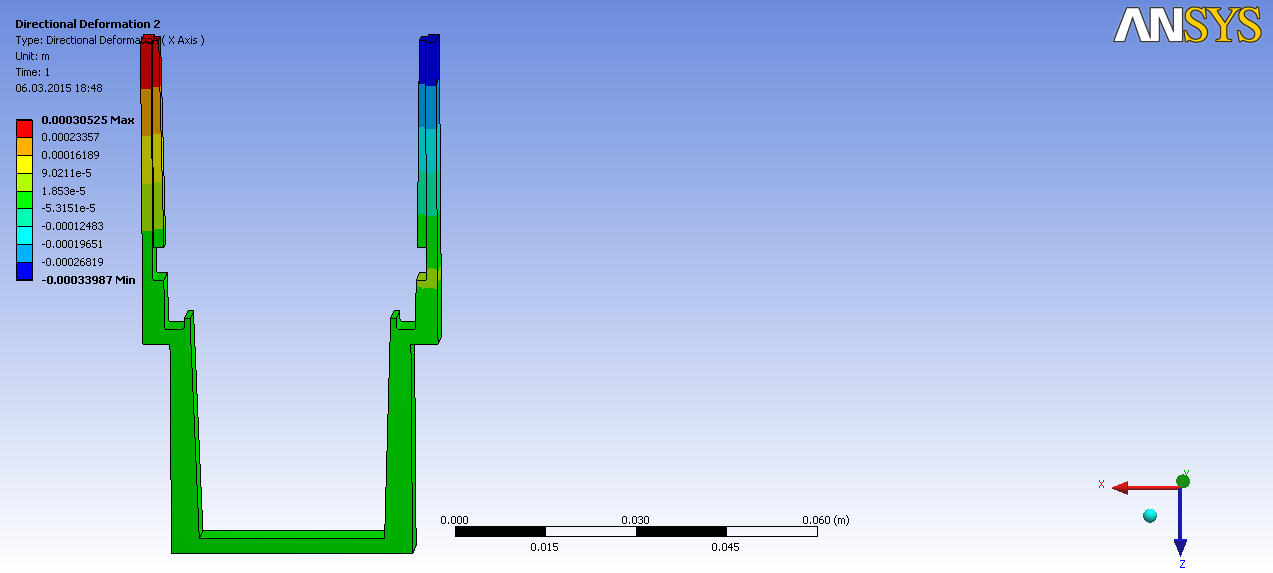This screenshot has width=1273, height=573.
Task: Select the dark blue bottom legend band
Action: point(24,272)
